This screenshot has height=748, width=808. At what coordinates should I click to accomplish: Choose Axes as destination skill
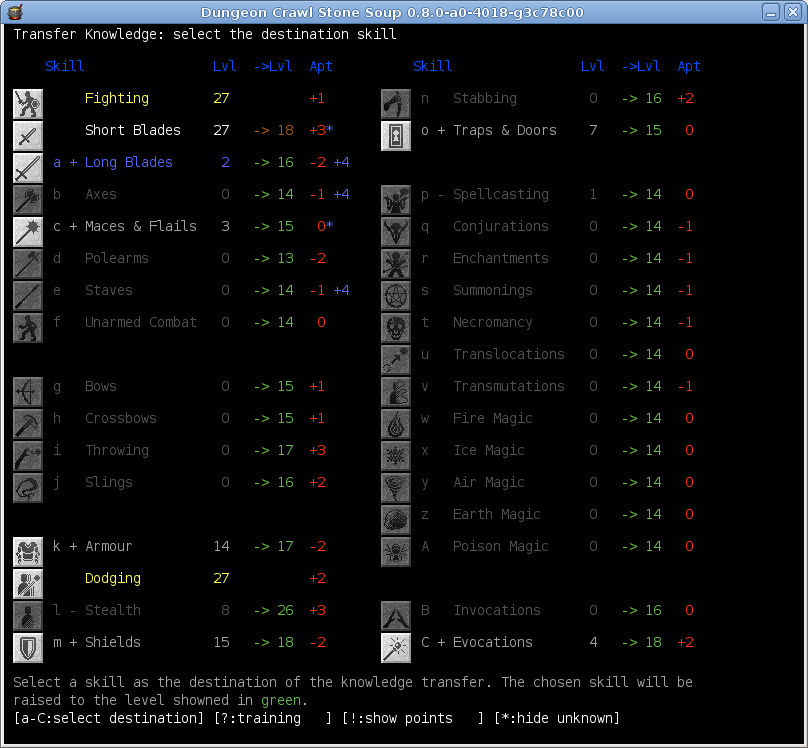pos(101,194)
